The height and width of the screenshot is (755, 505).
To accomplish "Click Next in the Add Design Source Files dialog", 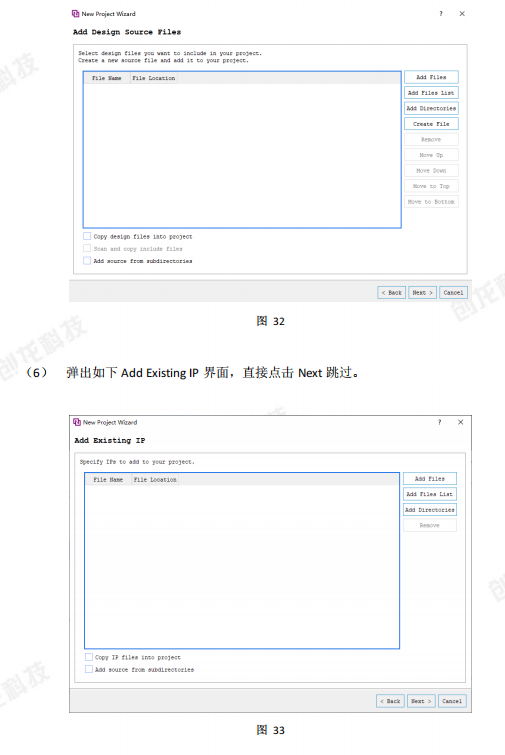I will point(423,292).
